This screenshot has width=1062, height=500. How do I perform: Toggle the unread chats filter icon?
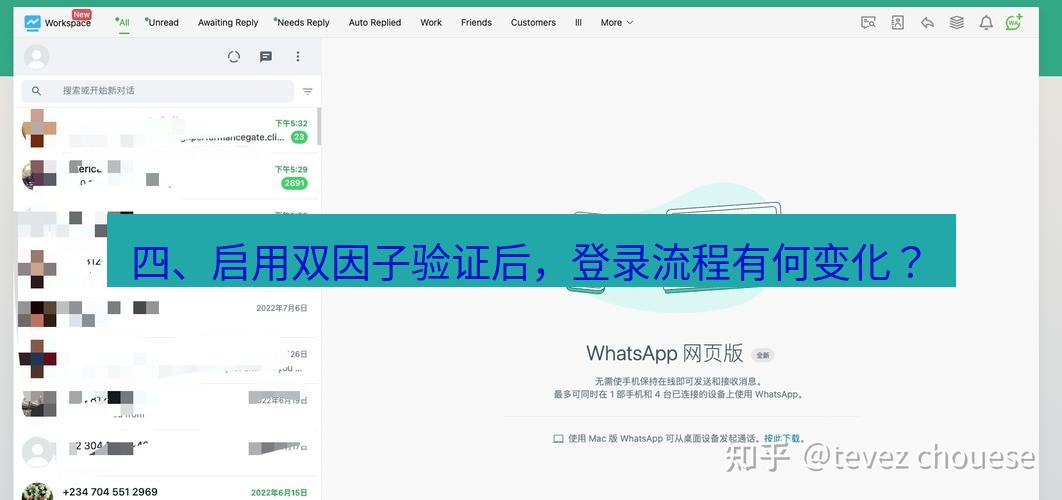307,91
